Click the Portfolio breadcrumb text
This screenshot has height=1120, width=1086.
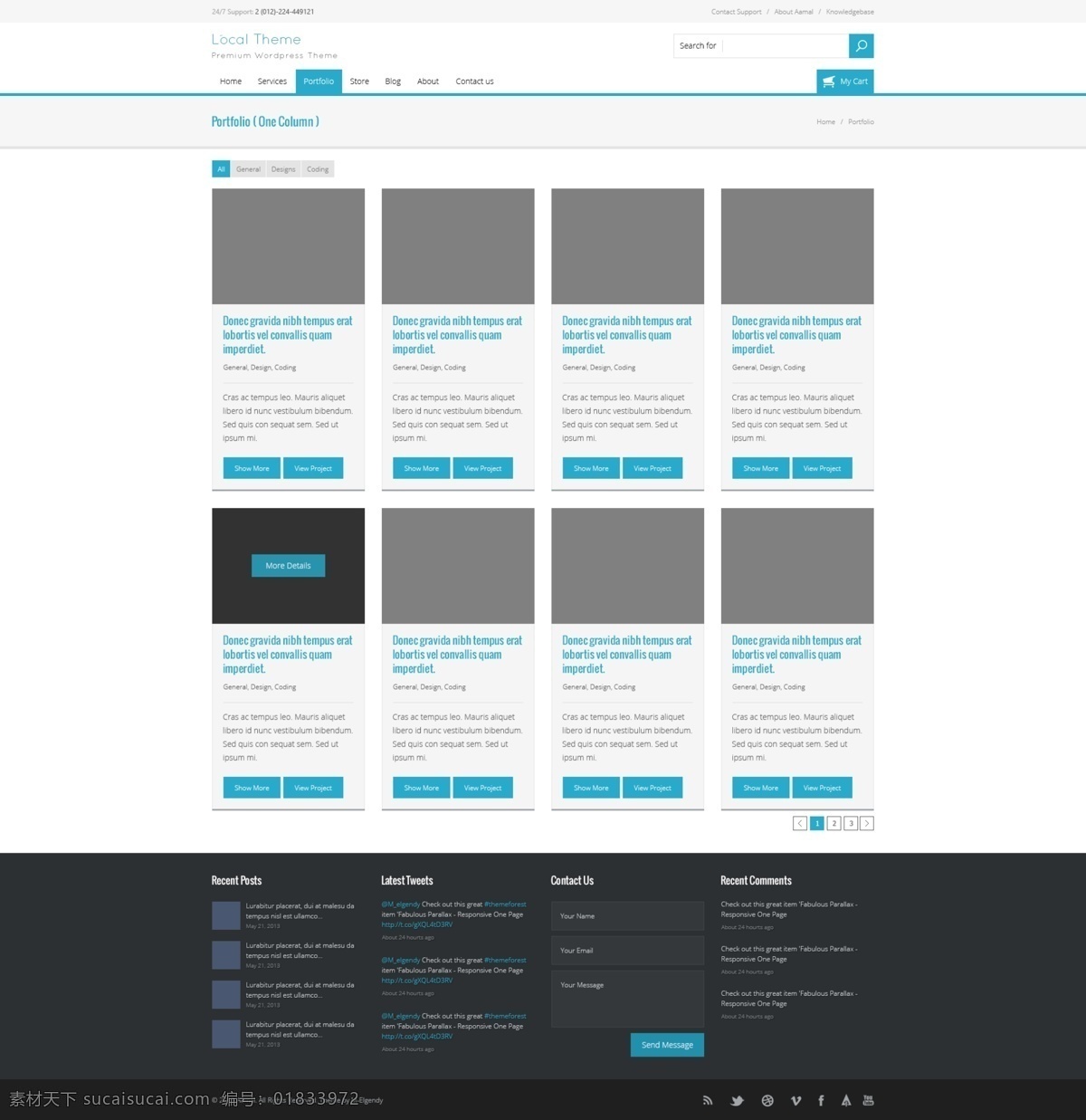click(861, 122)
